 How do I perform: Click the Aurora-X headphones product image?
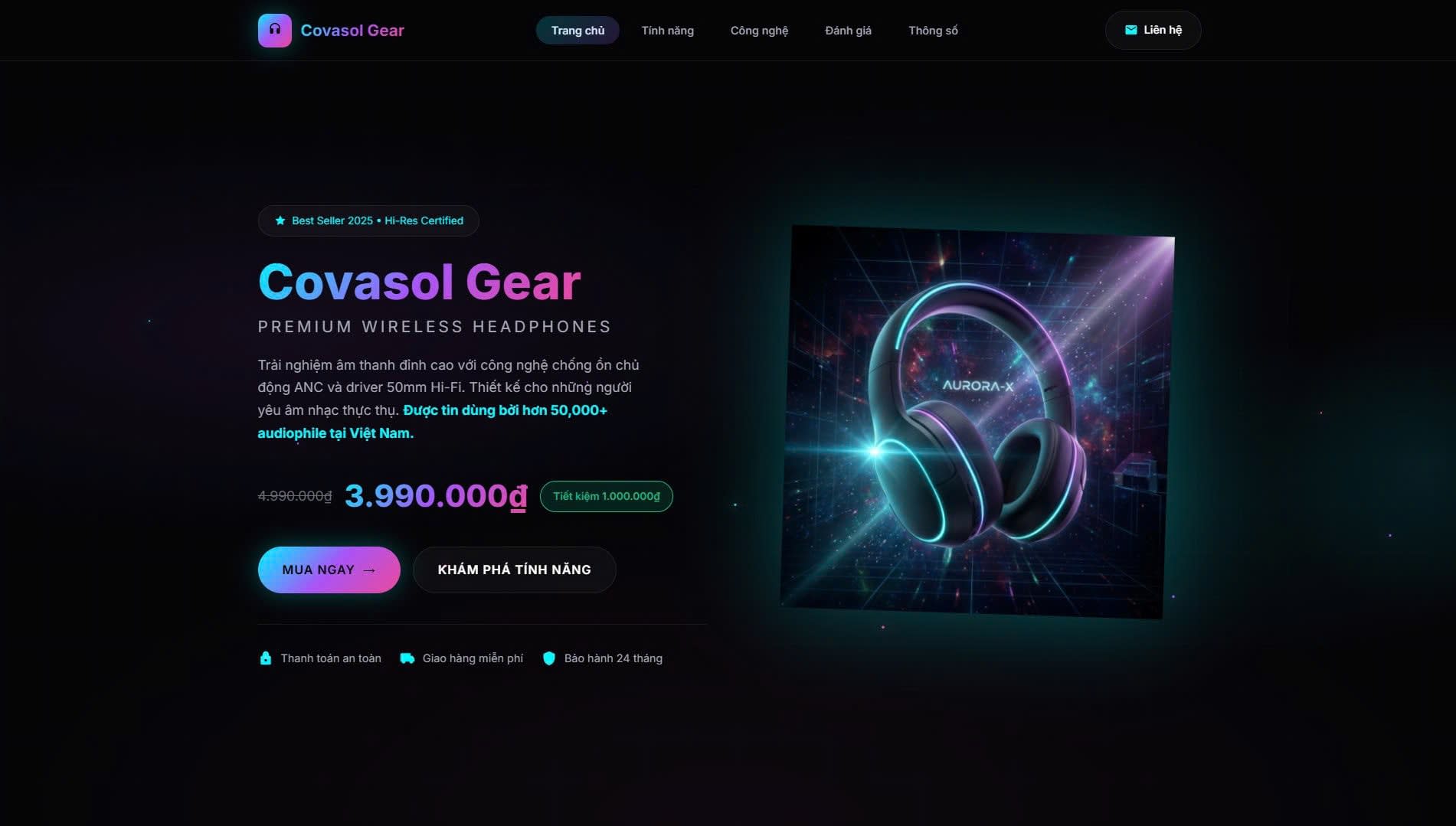(x=977, y=422)
